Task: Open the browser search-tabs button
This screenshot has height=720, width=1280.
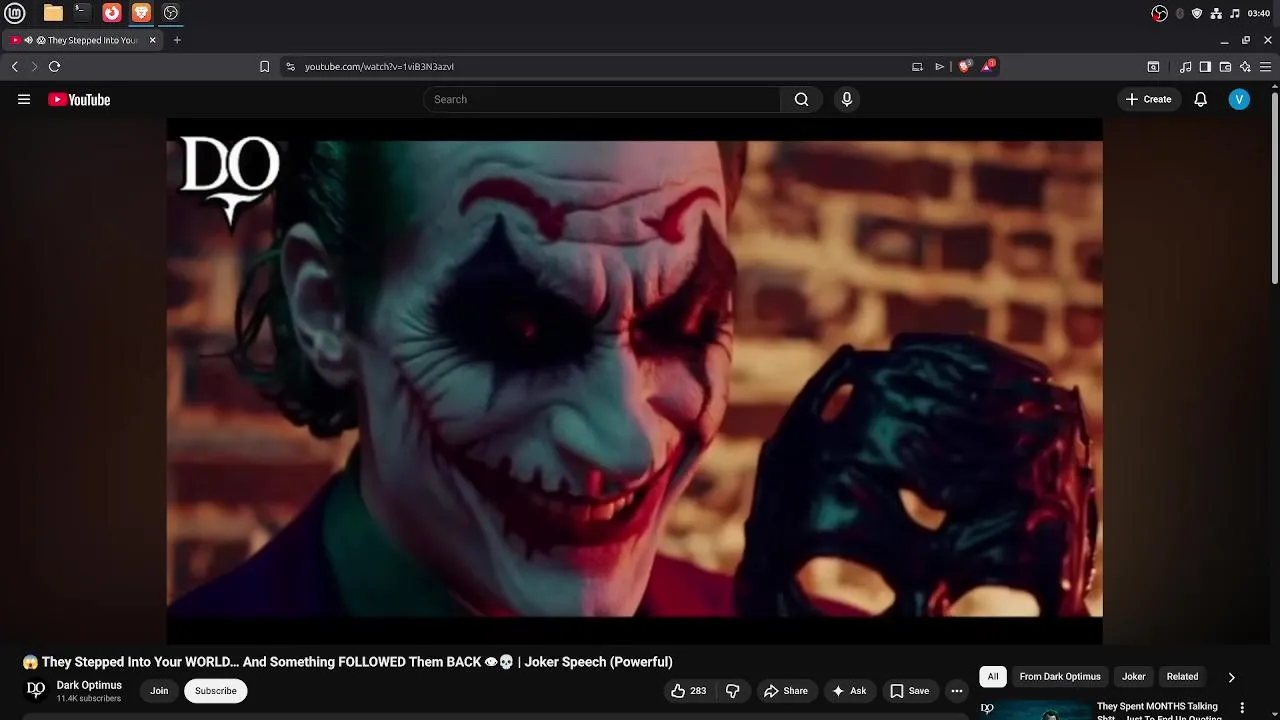Action: pos(1153,67)
